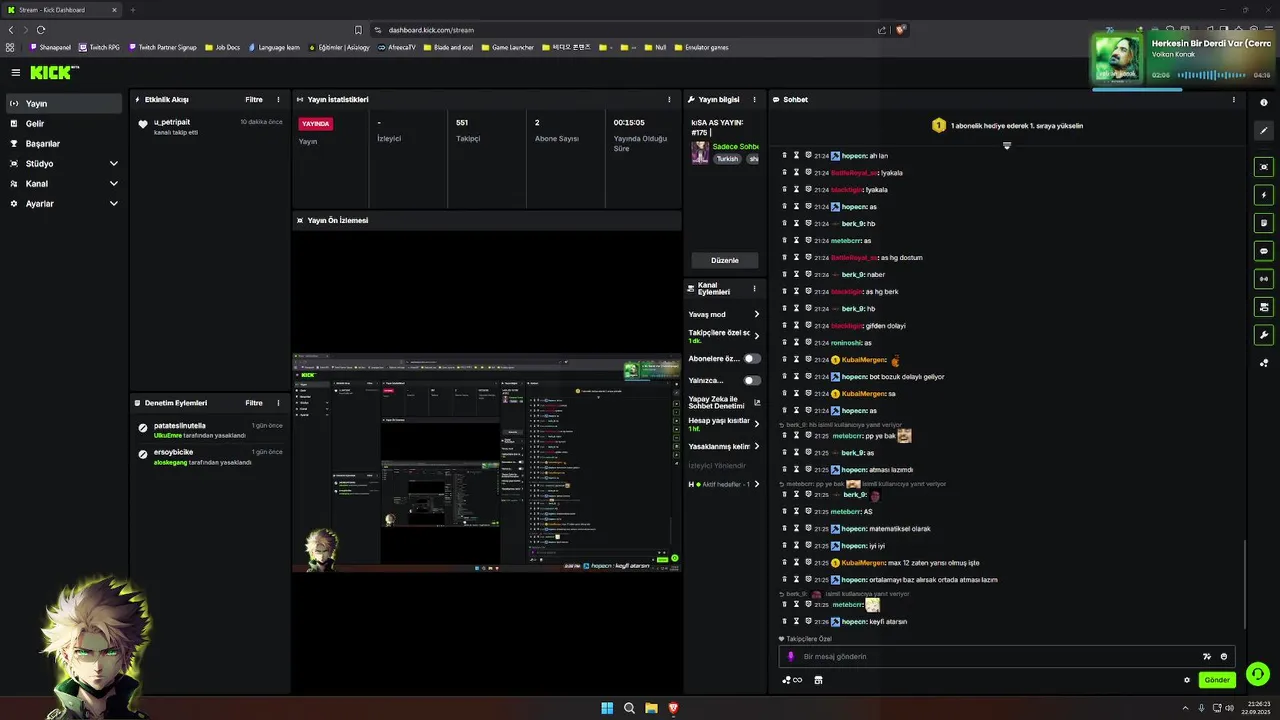Click the pencil edit icon in right sidebar

(1264, 131)
